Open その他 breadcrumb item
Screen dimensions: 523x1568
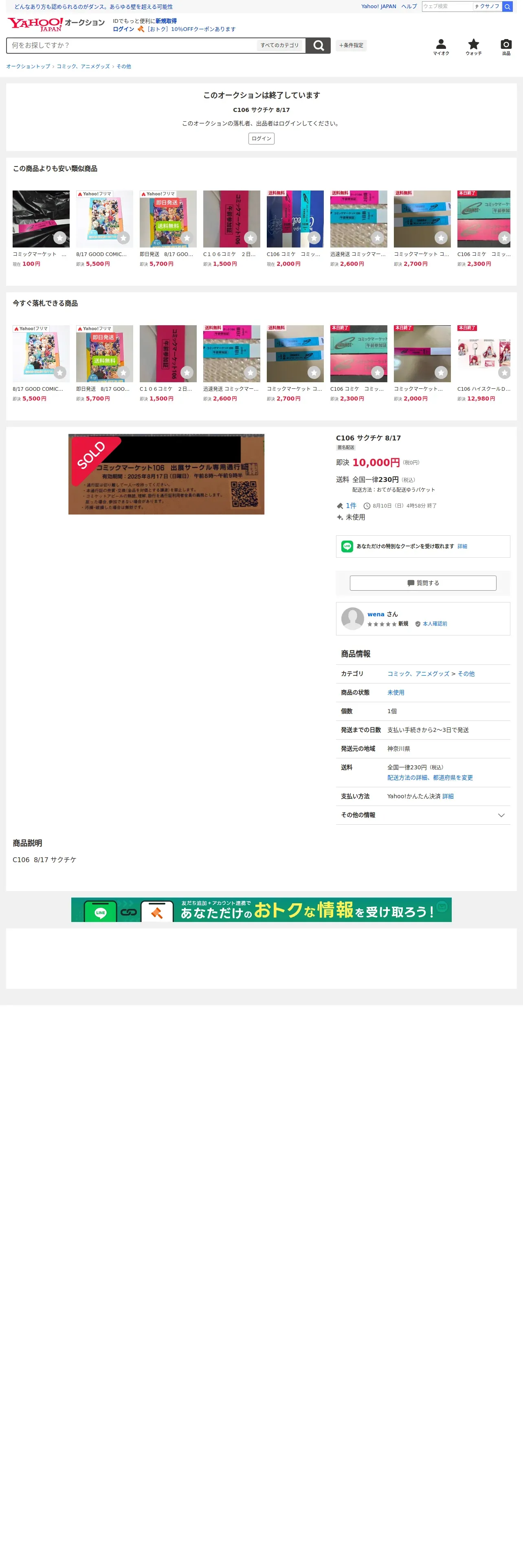(x=123, y=66)
